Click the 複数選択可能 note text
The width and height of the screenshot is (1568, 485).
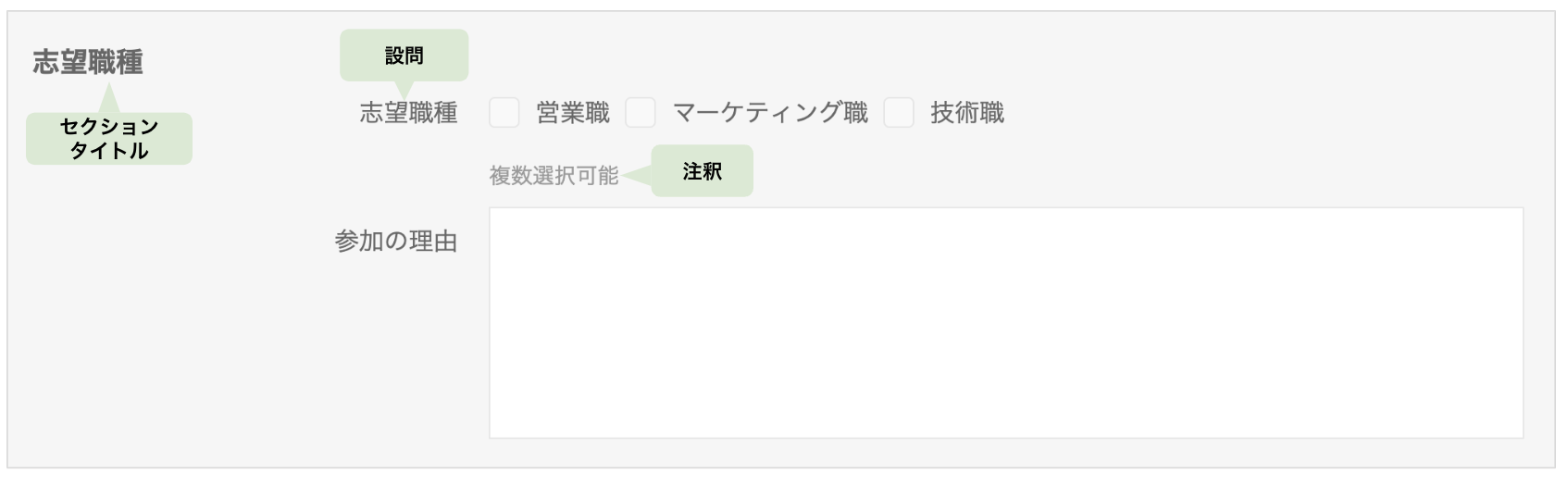pyautogui.click(x=554, y=175)
